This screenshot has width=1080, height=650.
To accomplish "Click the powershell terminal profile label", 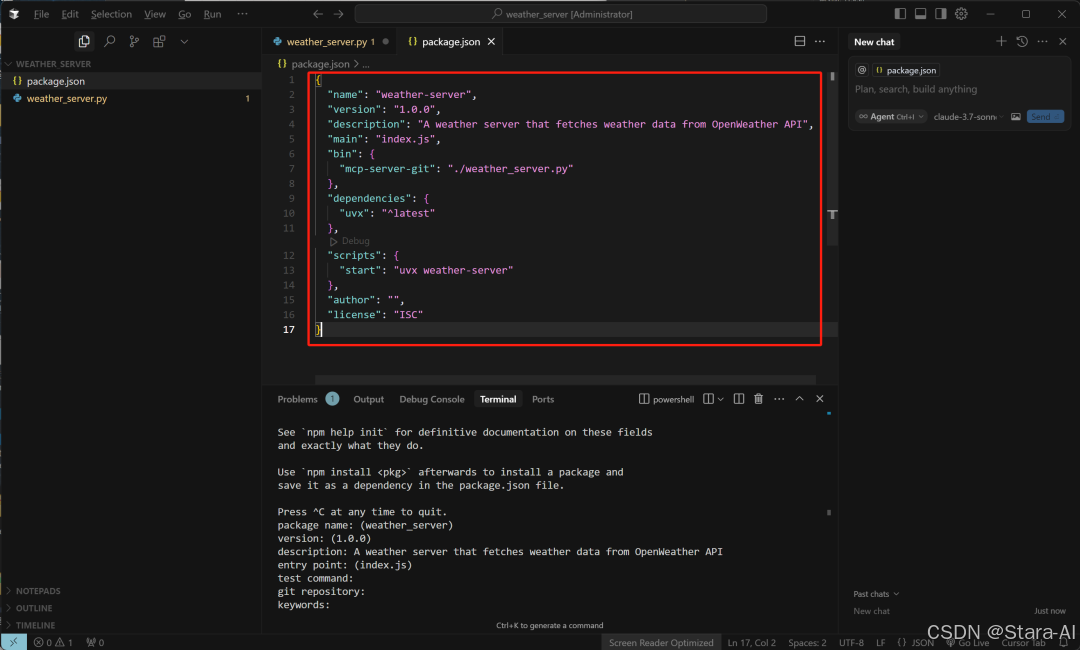I will coord(666,399).
